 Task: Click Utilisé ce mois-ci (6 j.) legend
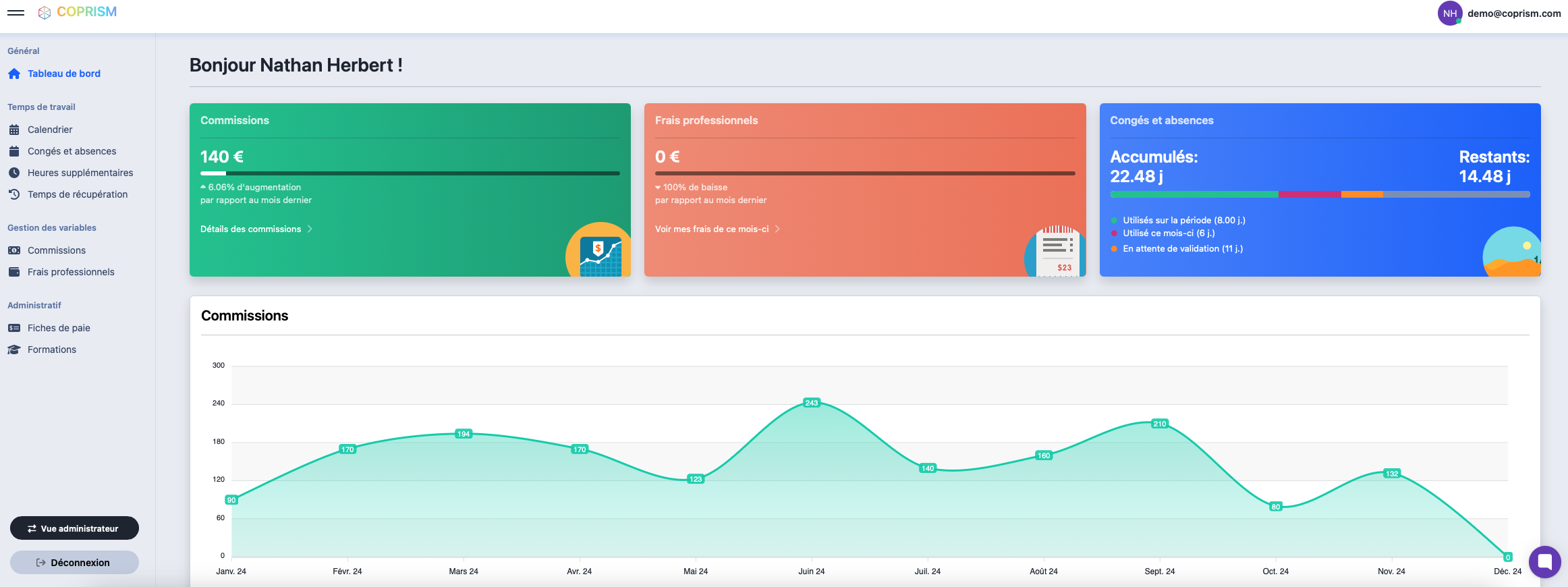point(1169,233)
